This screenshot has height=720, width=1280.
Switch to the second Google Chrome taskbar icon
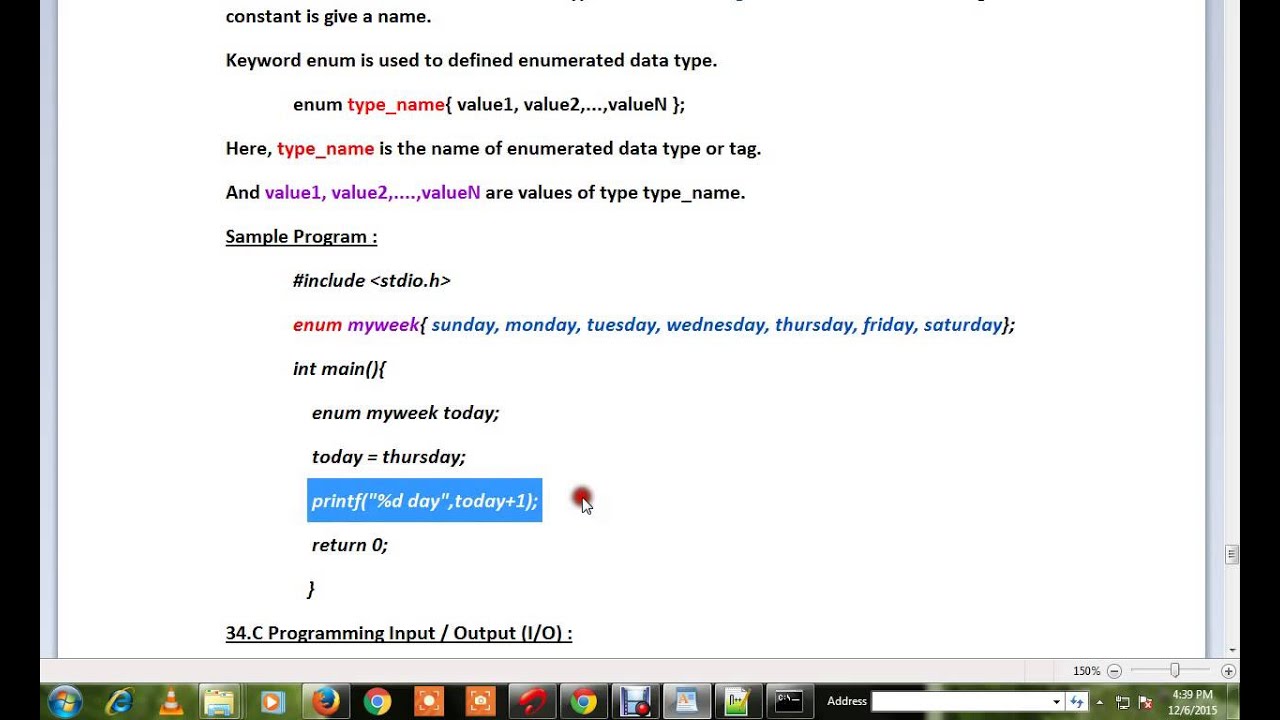pyautogui.click(x=584, y=702)
